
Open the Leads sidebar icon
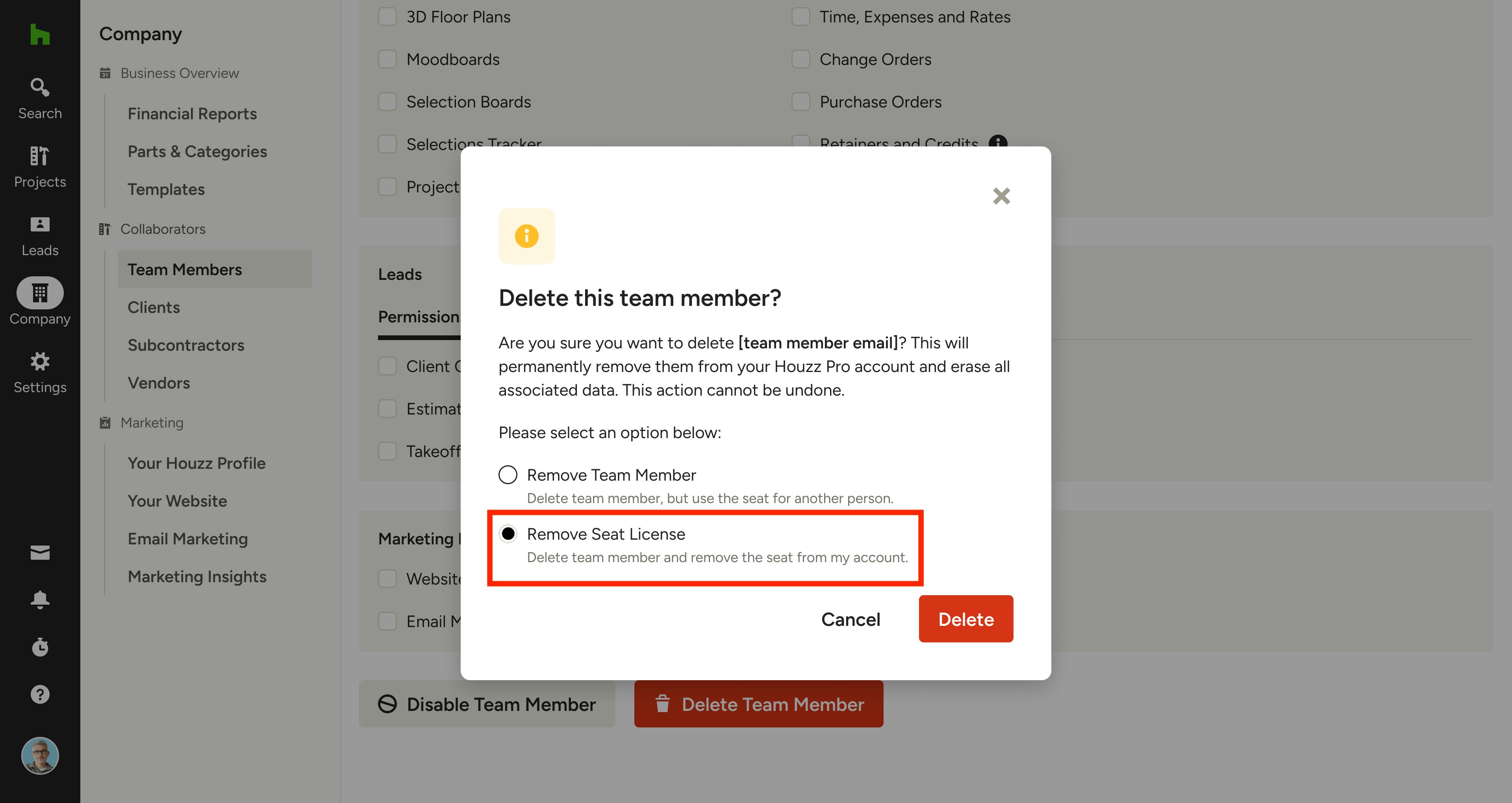40,235
